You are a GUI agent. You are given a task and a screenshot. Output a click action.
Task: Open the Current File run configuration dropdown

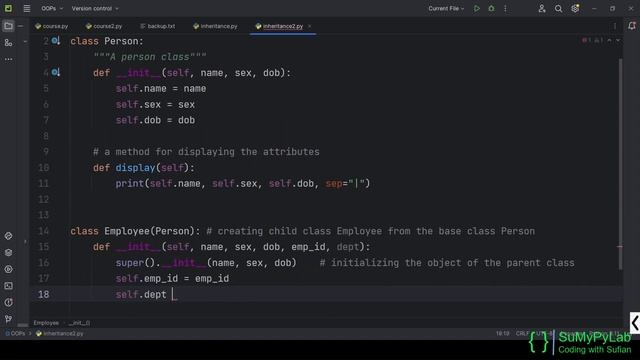pos(446,8)
